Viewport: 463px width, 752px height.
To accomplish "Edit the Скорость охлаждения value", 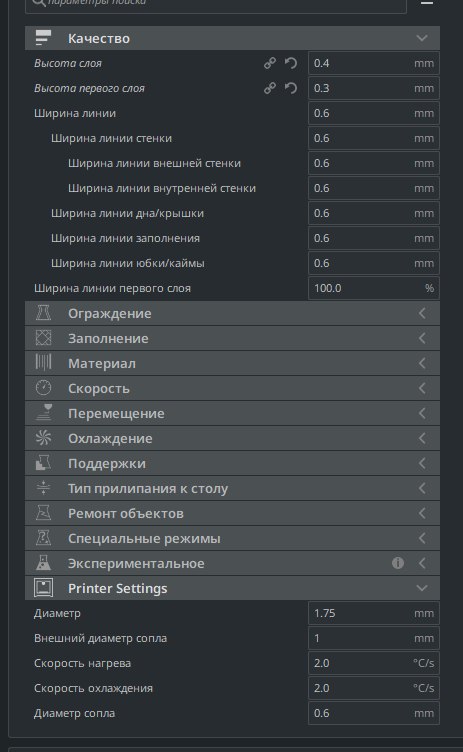I will coord(373,688).
